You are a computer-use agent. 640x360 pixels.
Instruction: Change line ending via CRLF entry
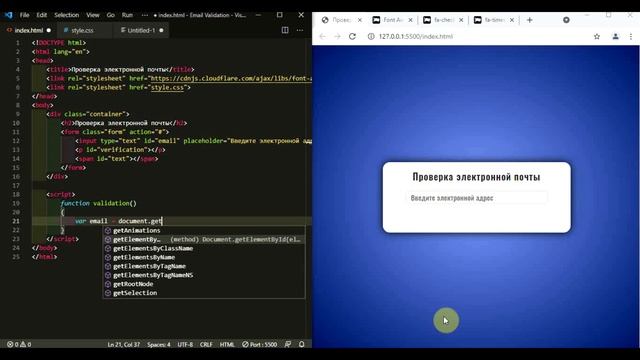pos(206,344)
